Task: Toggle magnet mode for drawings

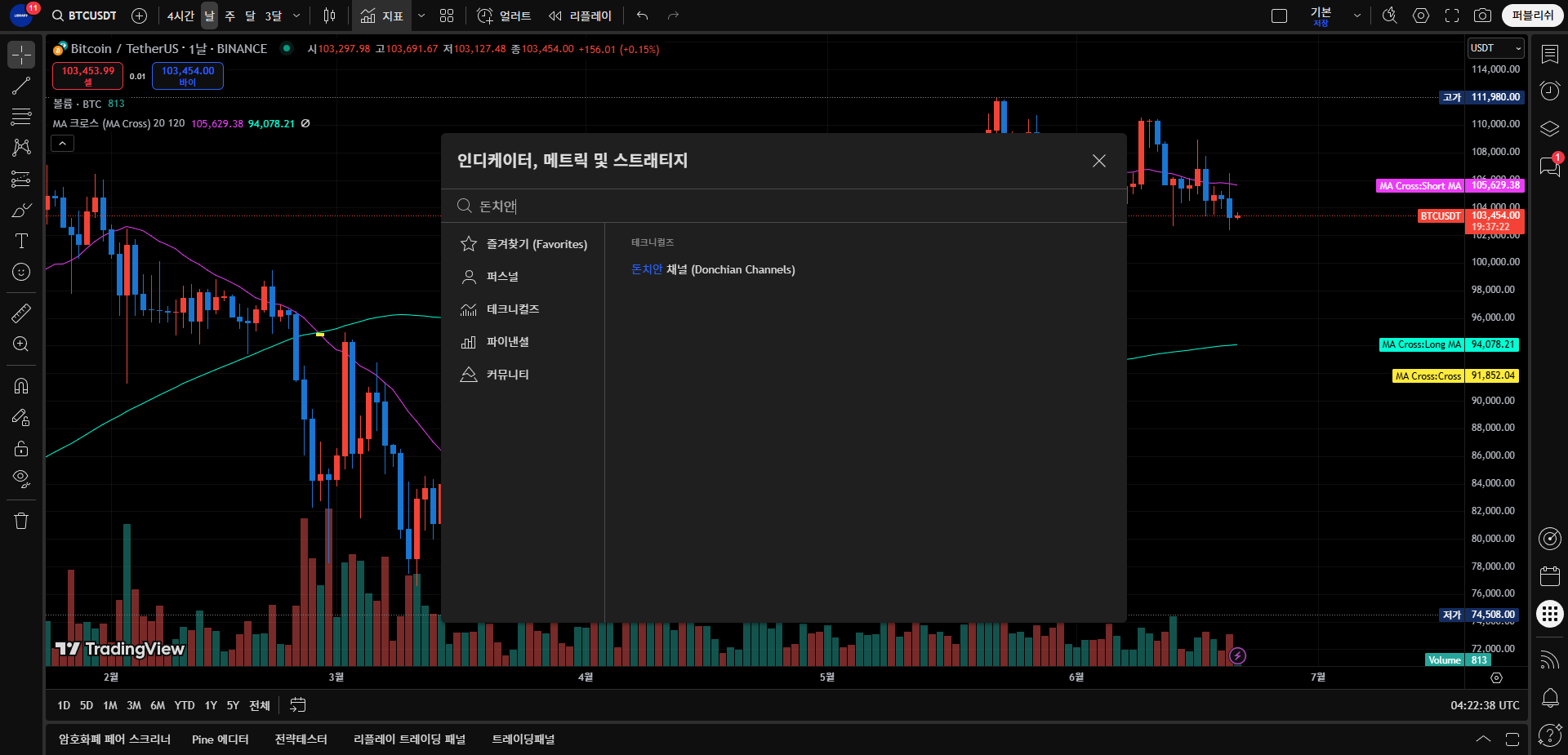Action: (x=21, y=385)
